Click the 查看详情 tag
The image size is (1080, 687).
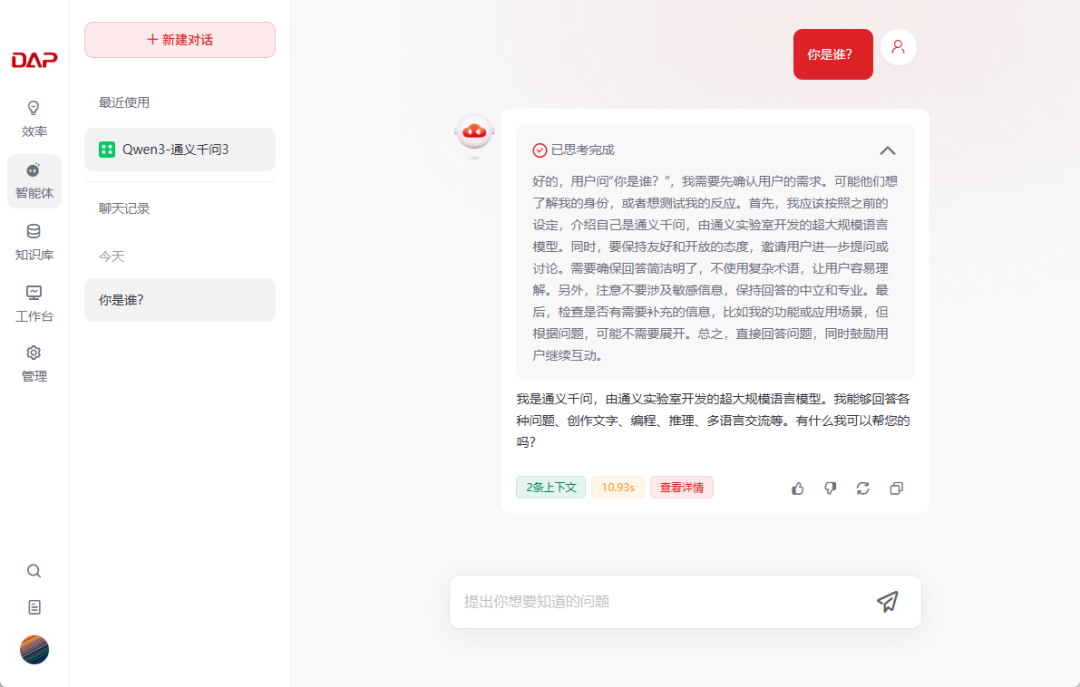coord(681,488)
